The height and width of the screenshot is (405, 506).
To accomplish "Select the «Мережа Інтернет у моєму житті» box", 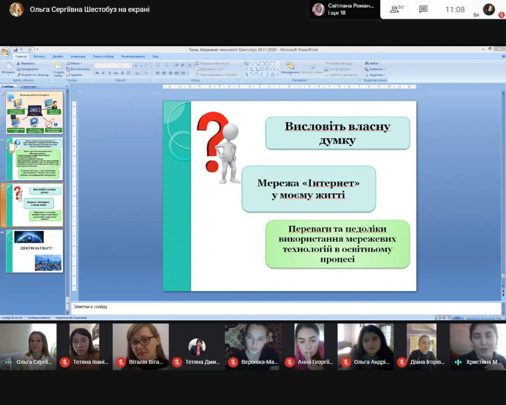I will tap(309, 189).
